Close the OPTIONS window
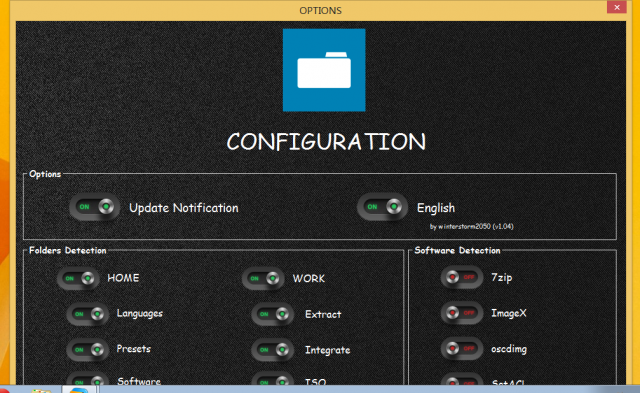 click(x=617, y=7)
